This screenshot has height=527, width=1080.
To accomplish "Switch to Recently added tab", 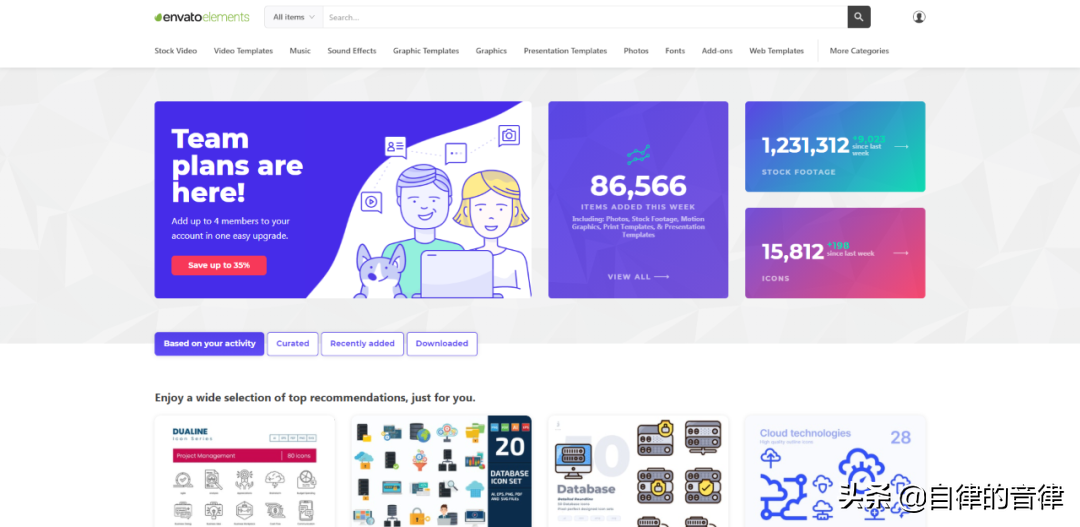I will [x=362, y=344].
